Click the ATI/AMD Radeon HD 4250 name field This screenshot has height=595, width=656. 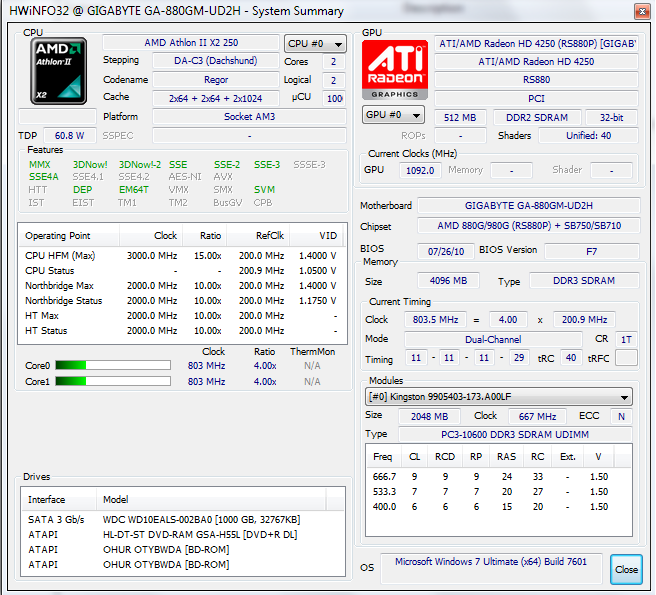tap(536, 62)
